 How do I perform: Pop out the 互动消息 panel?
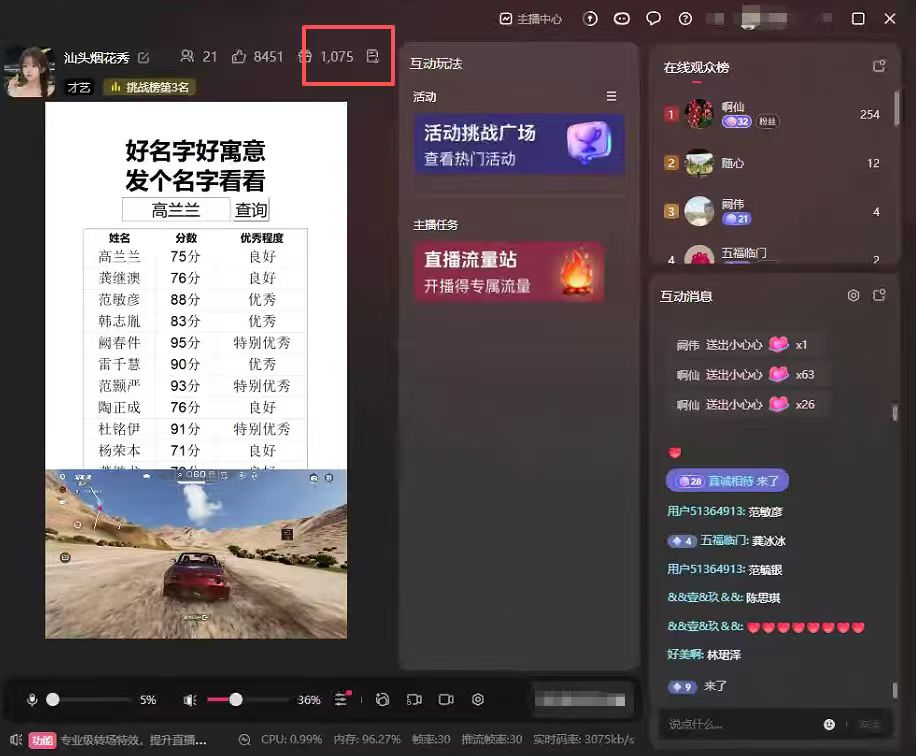(879, 295)
